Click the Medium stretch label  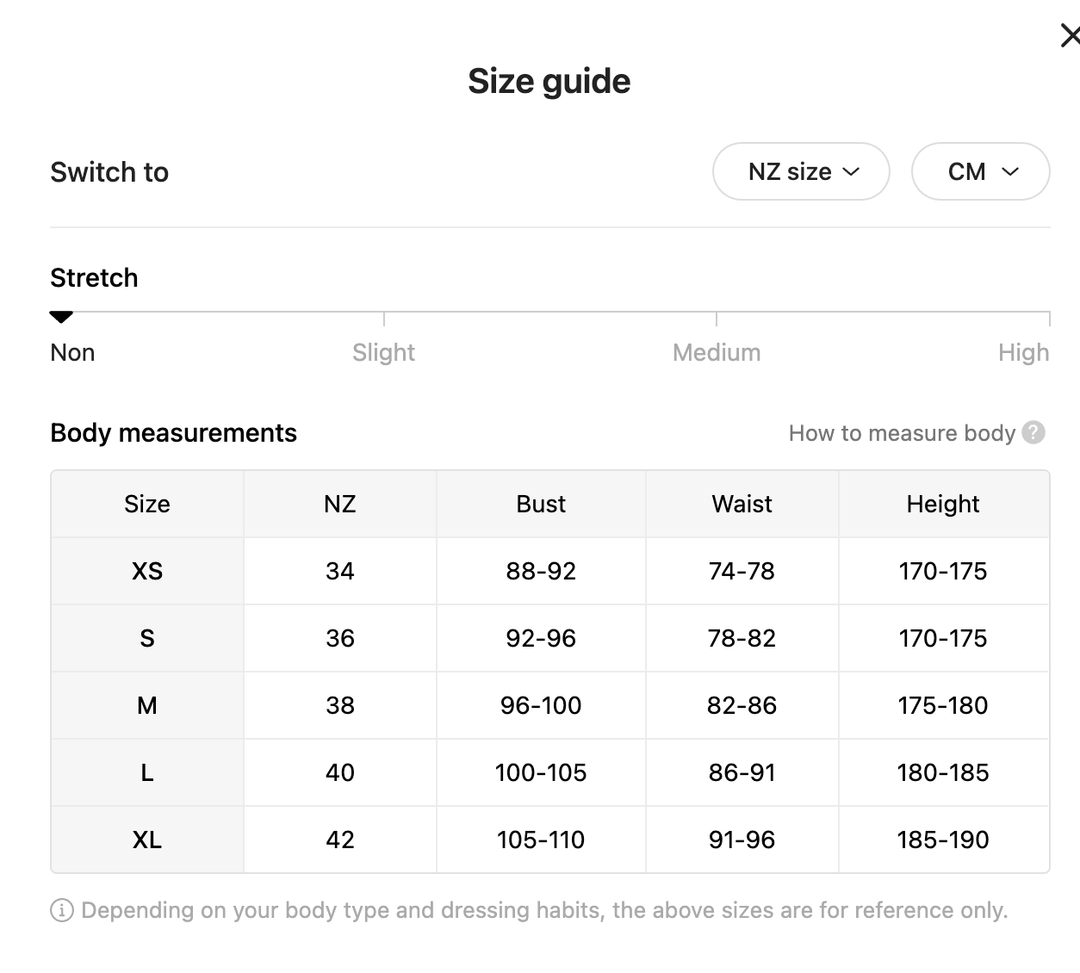click(716, 352)
